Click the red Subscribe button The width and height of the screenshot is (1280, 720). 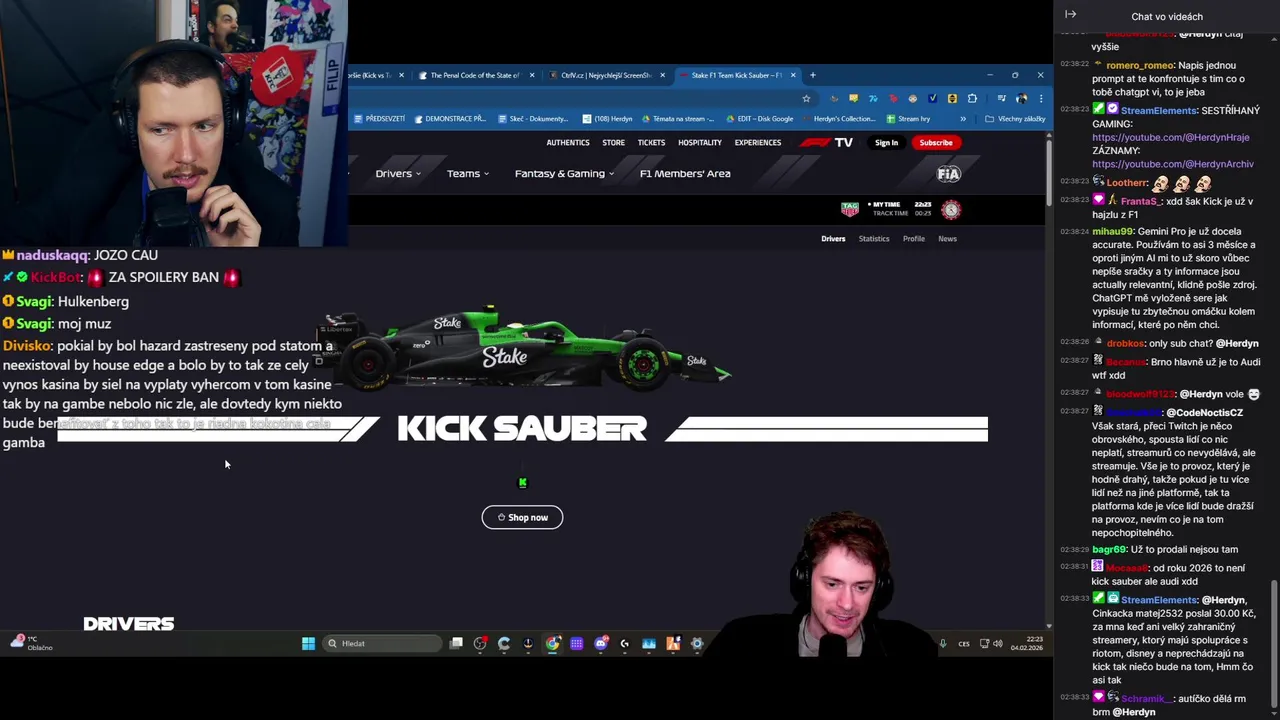click(936, 142)
